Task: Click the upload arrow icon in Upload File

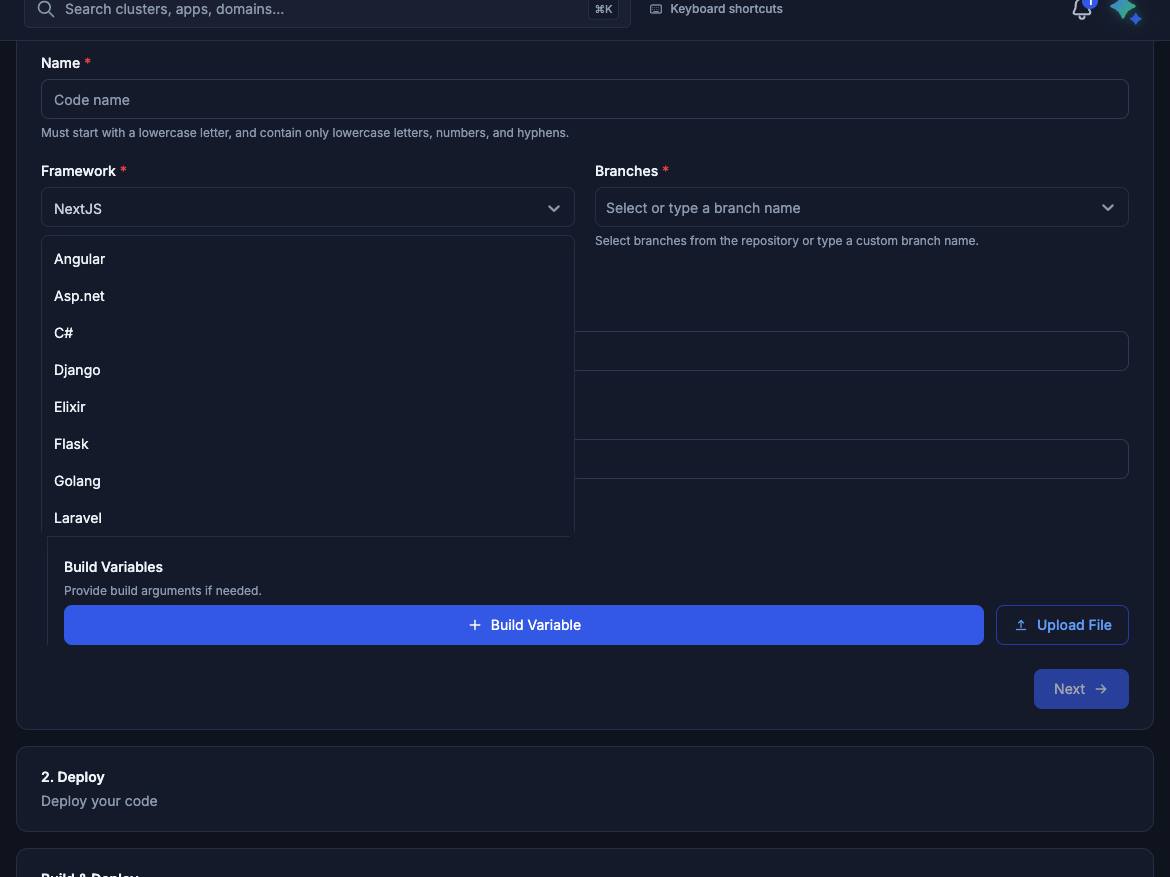Action: [1021, 625]
